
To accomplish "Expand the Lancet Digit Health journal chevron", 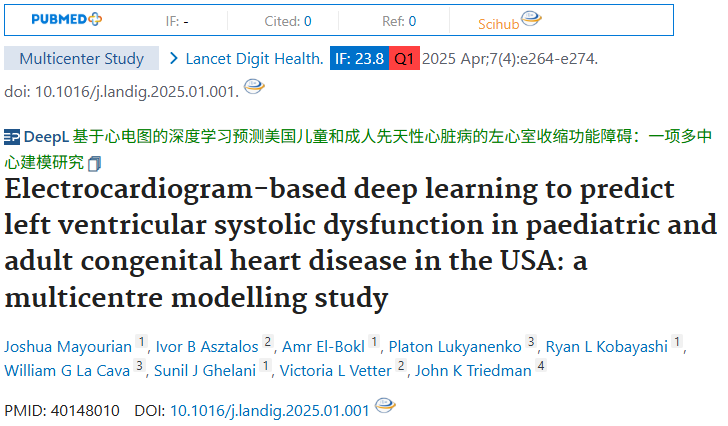I will pos(175,59).
